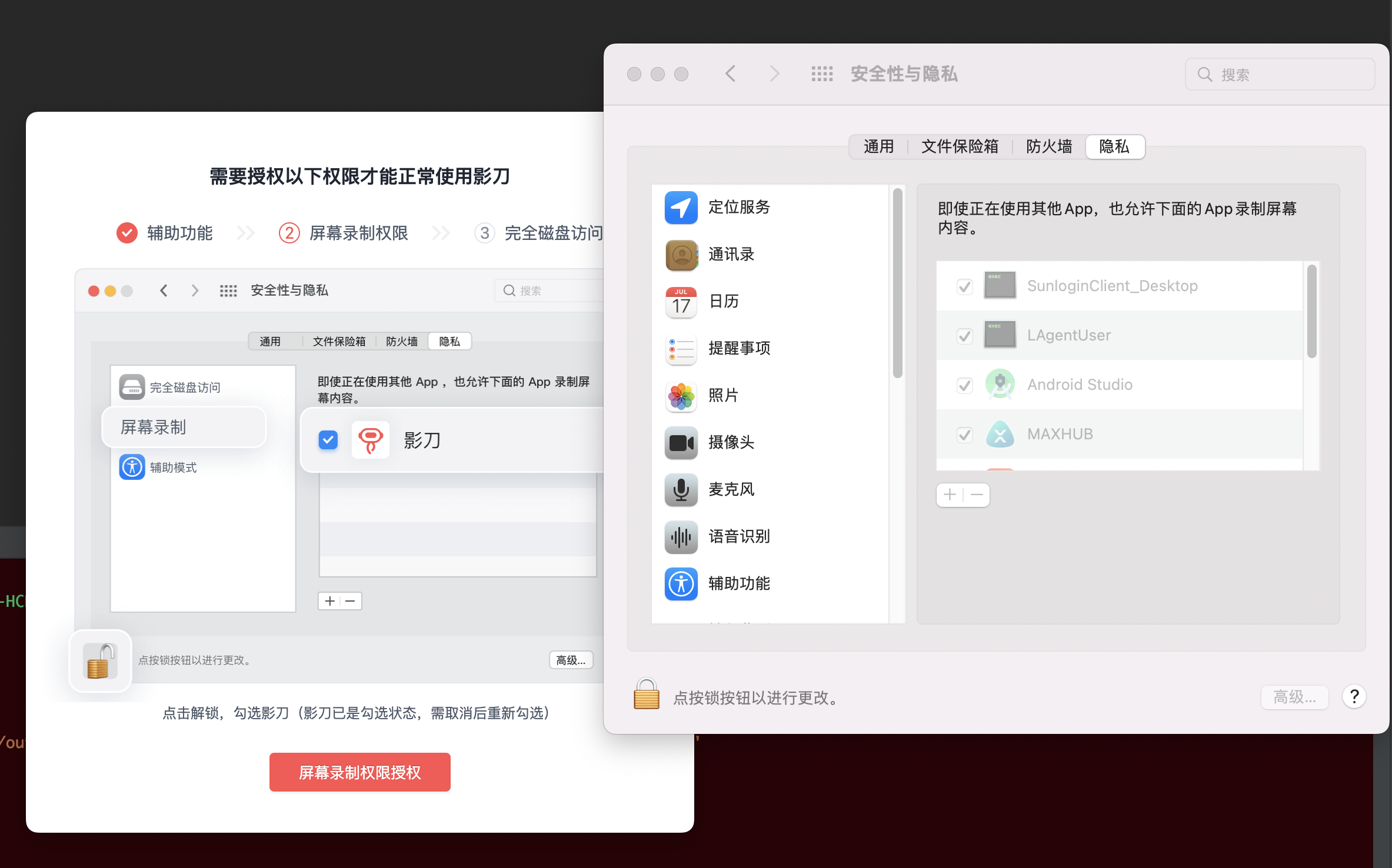Click red 屏幕录制权限授权 button

coord(359,772)
